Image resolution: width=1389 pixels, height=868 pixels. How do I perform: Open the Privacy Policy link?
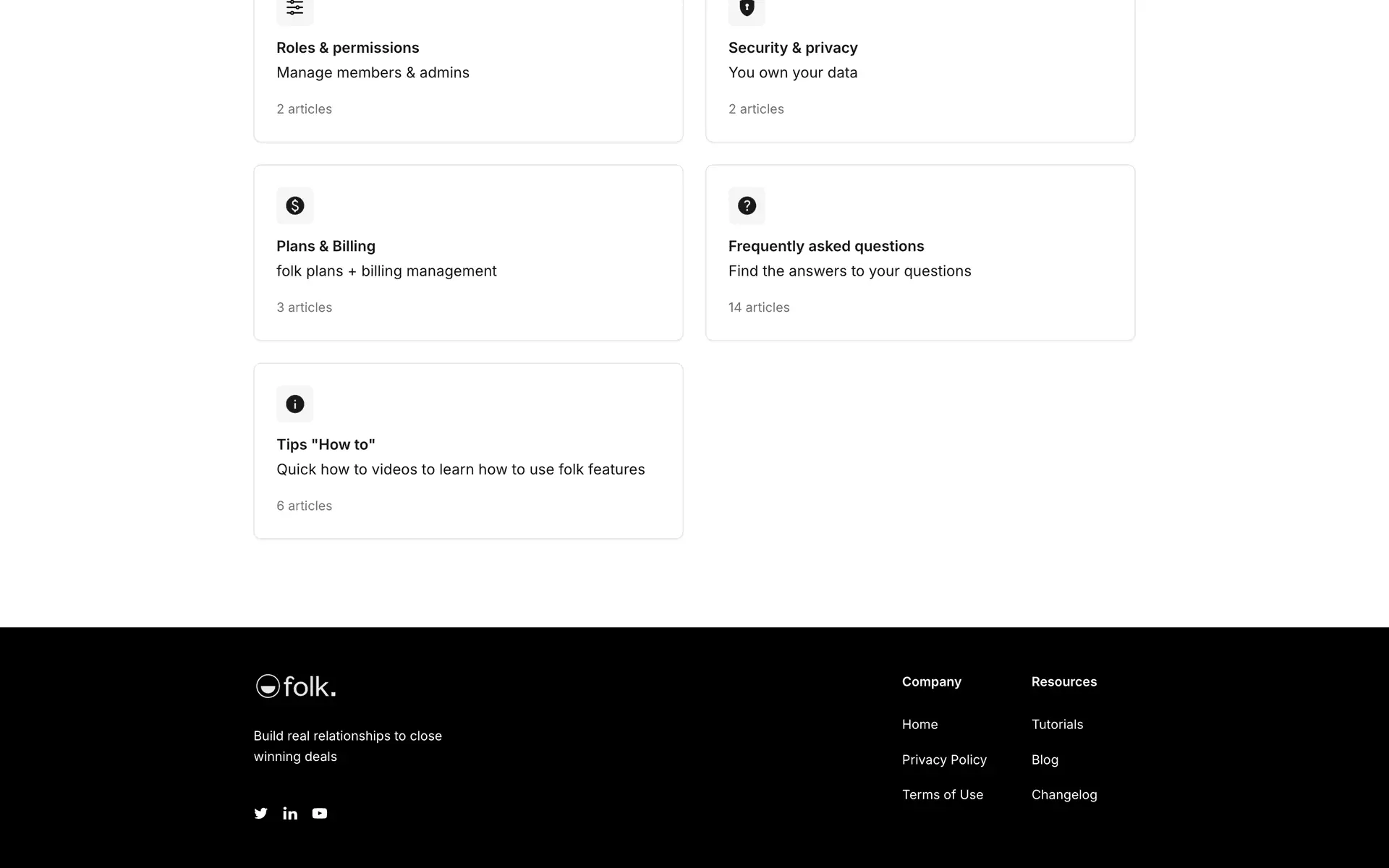pos(944,760)
